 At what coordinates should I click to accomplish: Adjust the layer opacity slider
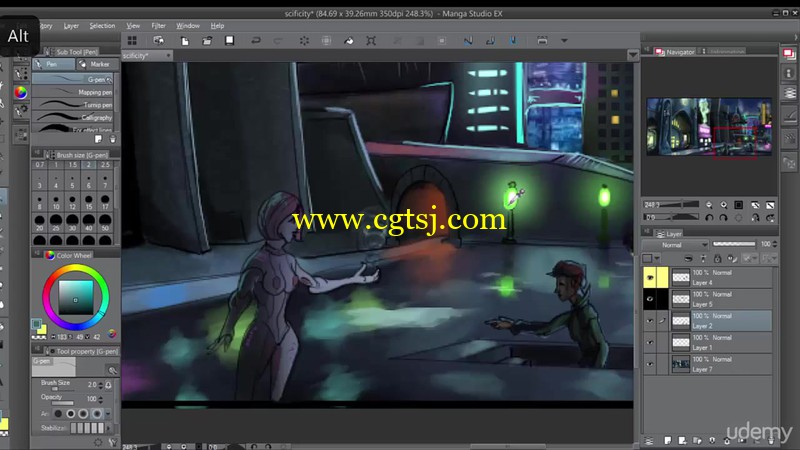[734, 244]
